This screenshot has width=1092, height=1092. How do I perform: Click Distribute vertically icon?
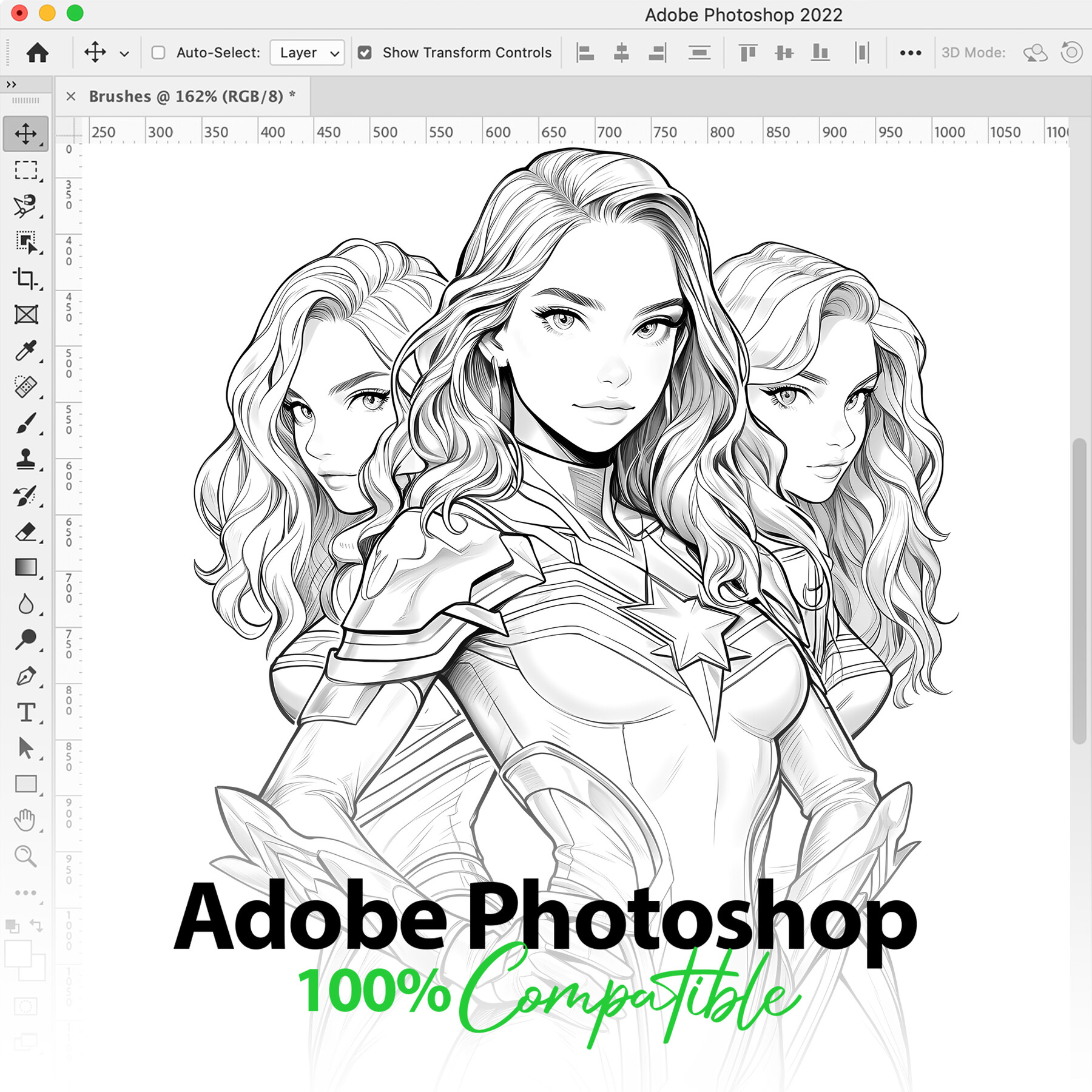coord(699,53)
